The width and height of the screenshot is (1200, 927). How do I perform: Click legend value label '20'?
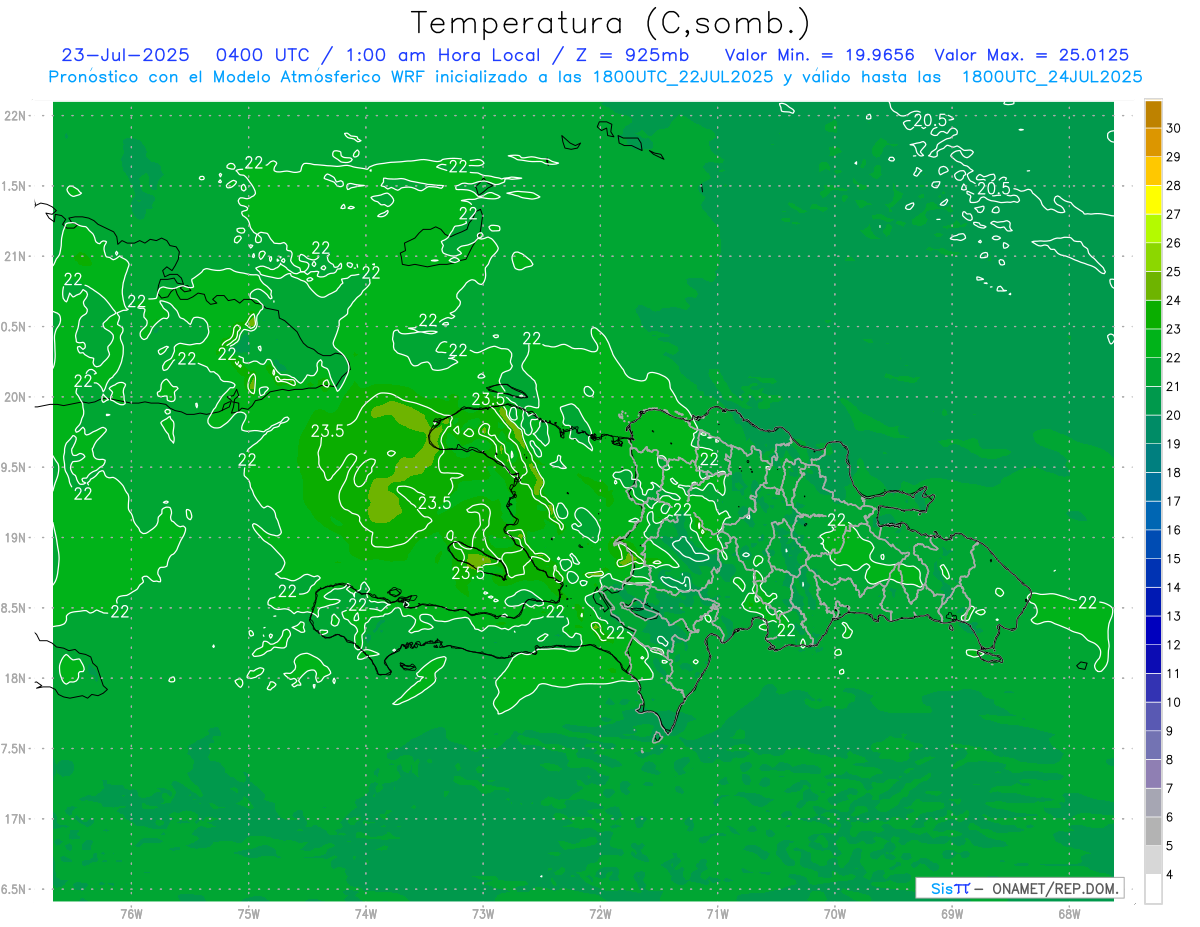point(1174,415)
